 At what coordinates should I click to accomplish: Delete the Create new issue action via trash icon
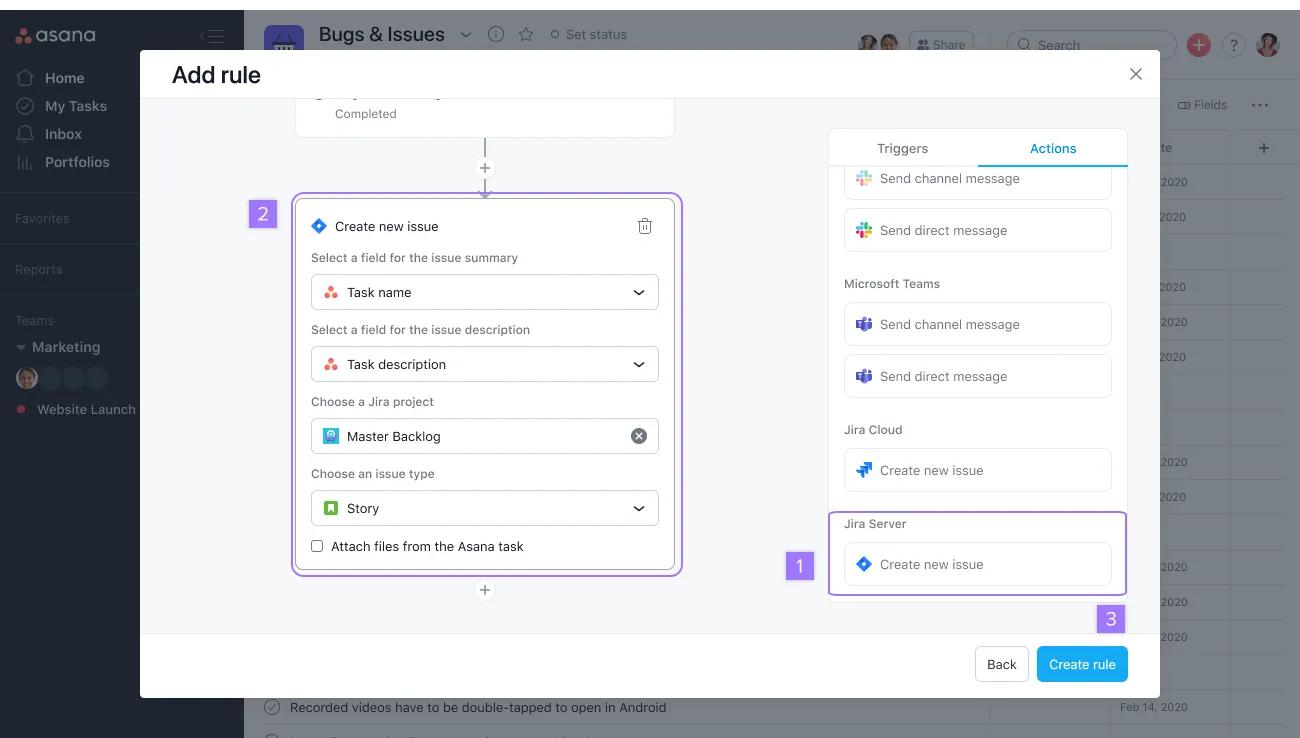pyautogui.click(x=645, y=225)
